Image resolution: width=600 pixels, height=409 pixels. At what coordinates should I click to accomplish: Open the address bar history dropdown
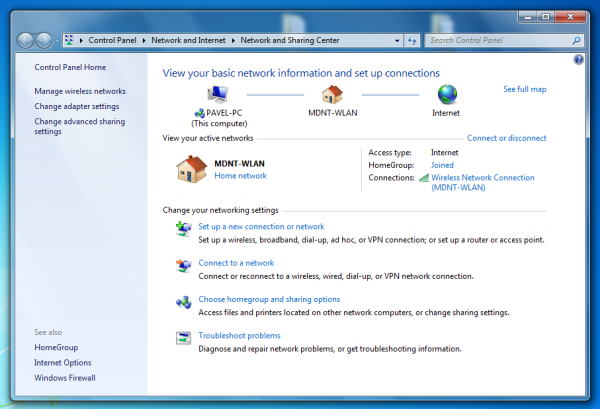click(x=397, y=41)
